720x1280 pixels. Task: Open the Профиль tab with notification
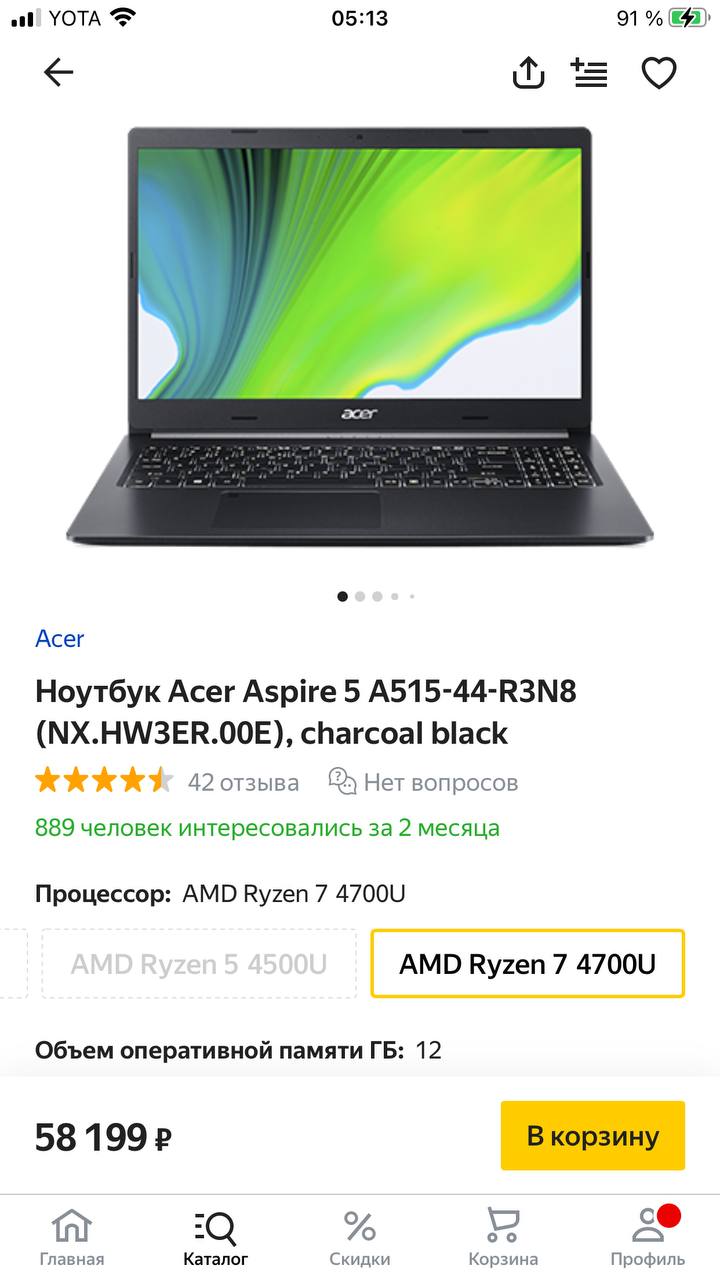coord(648,1237)
